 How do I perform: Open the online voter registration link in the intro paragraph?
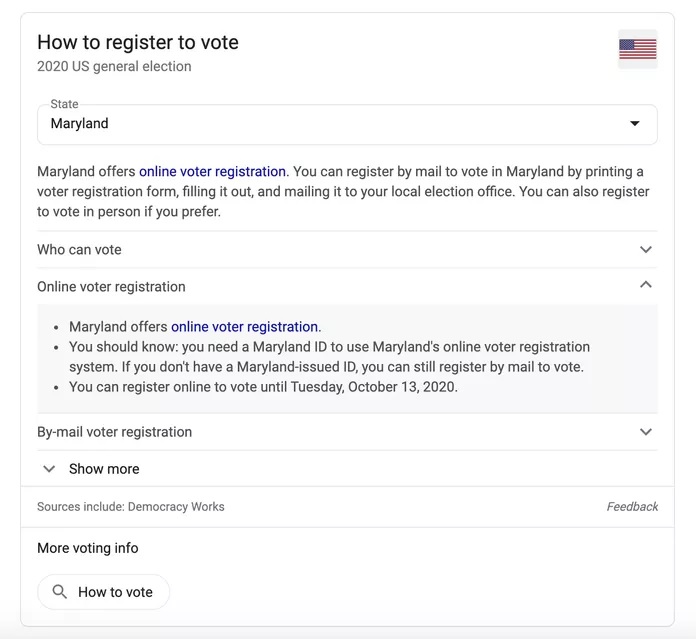tap(212, 172)
